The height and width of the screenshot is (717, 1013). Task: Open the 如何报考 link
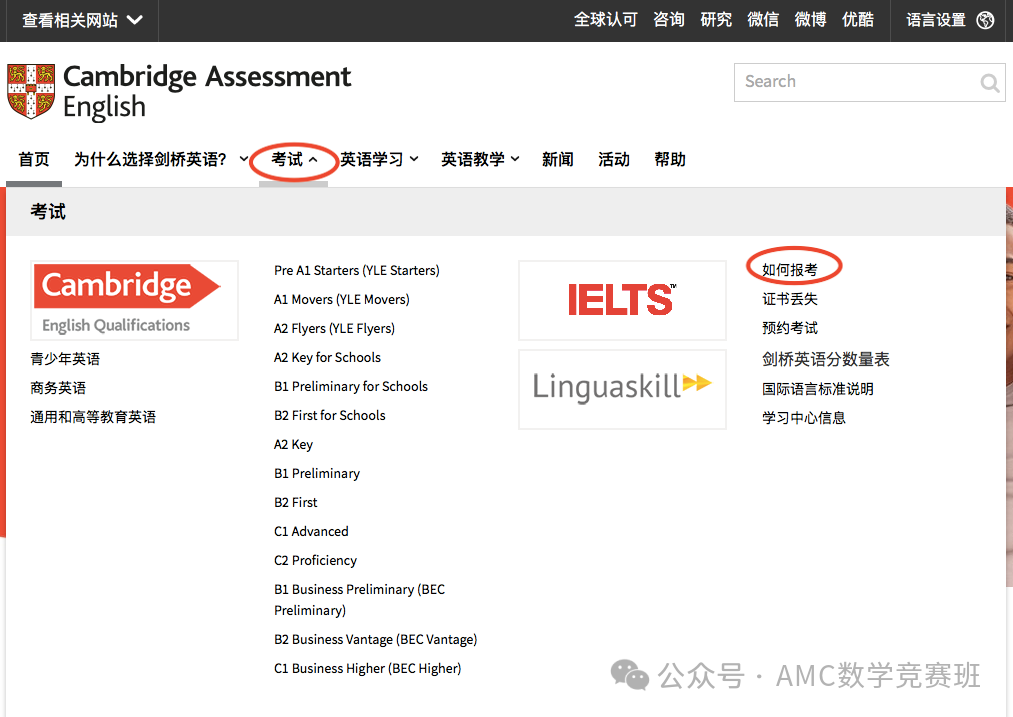point(789,270)
